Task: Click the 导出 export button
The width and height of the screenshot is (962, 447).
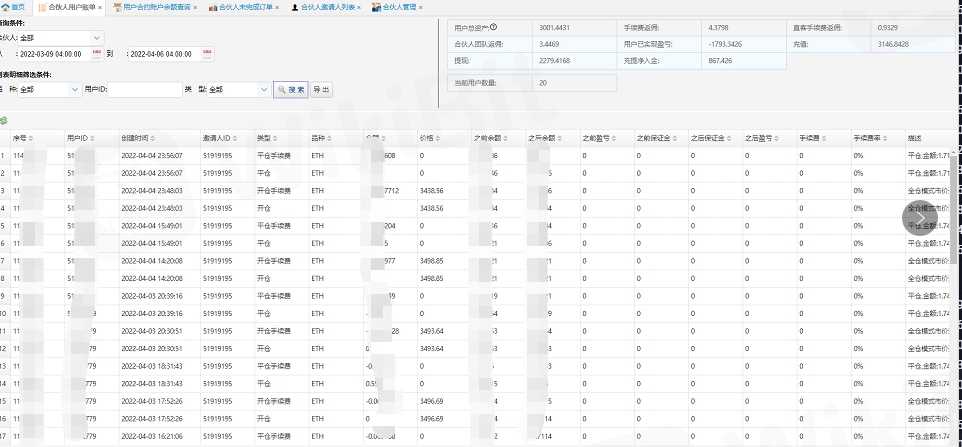Action: [x=321, y=90]
